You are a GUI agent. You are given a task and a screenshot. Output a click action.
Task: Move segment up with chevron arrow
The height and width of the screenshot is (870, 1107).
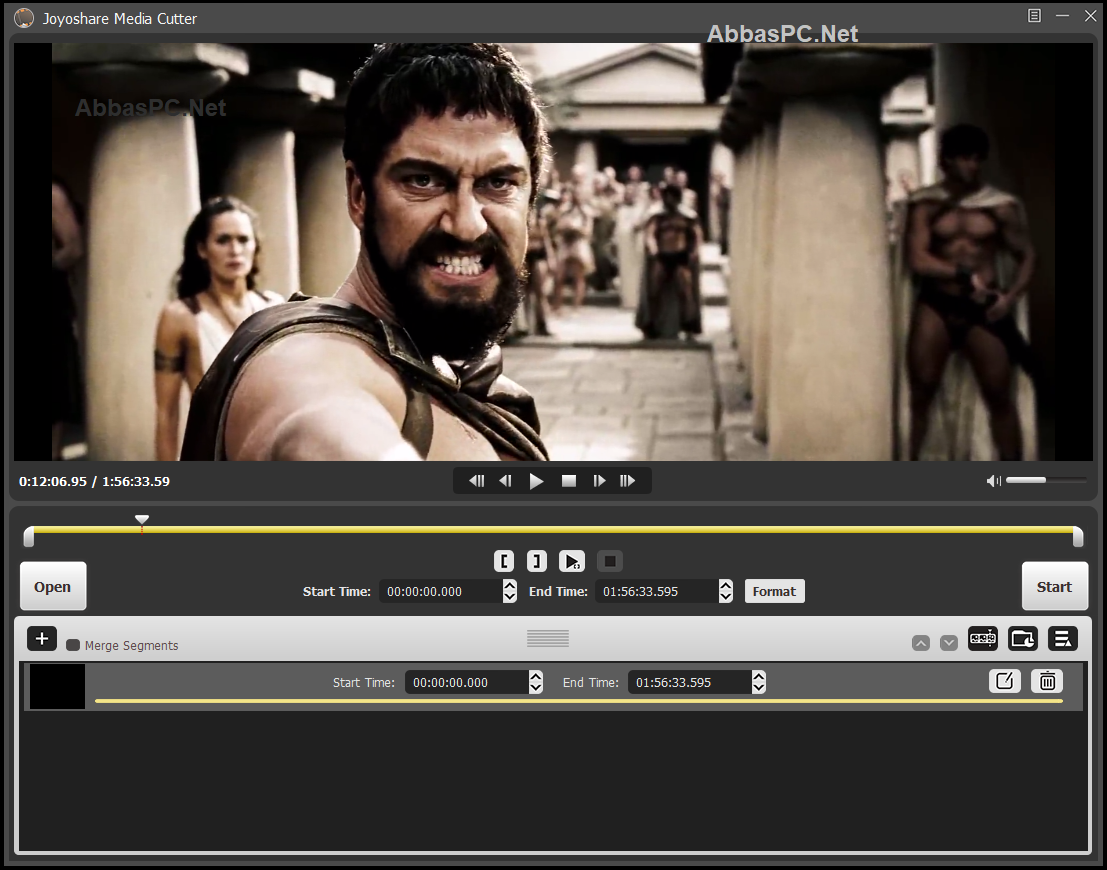click(x=921, y=643)
